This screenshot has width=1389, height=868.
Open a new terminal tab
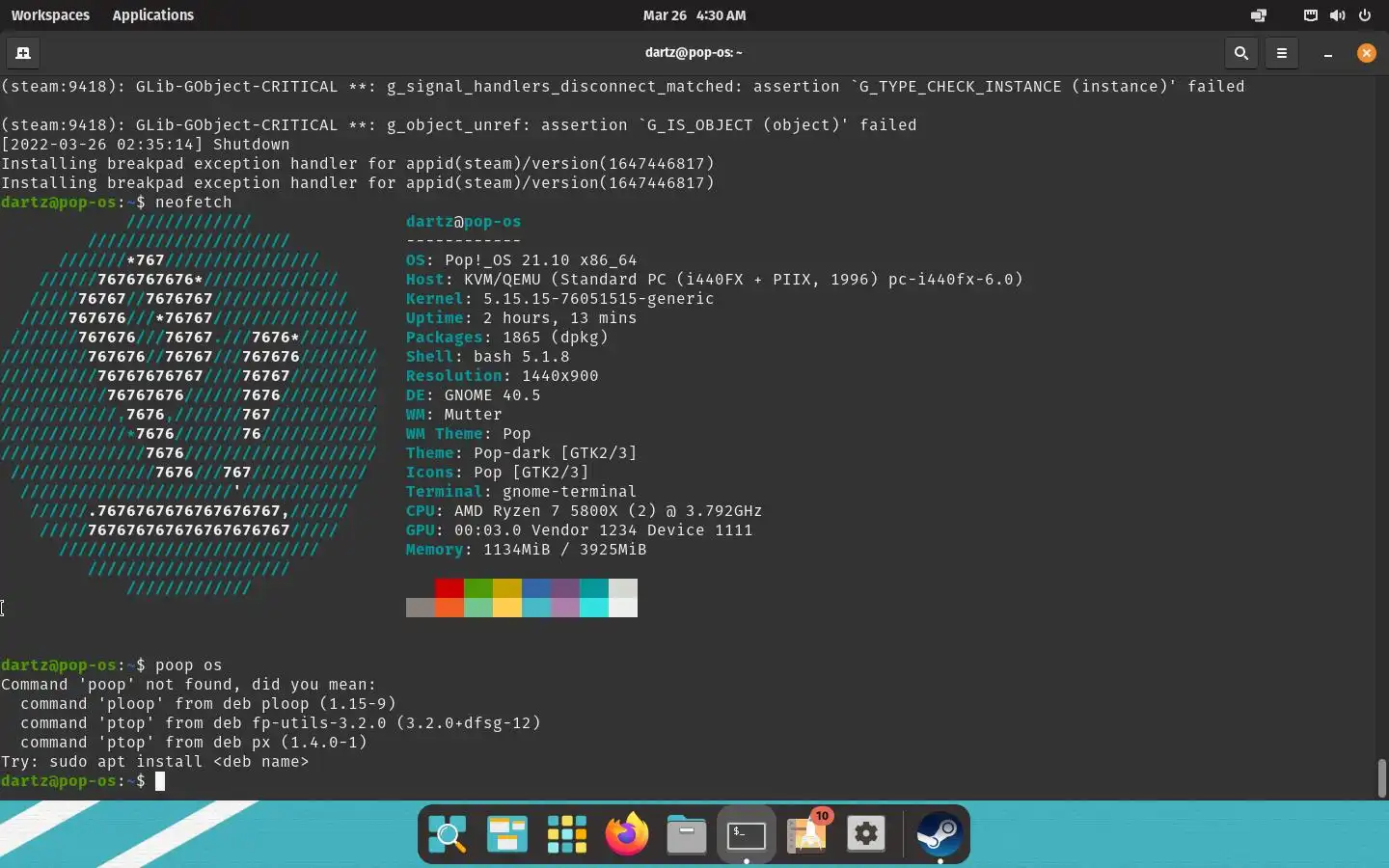pyautogui.click(x=23, y=53)
